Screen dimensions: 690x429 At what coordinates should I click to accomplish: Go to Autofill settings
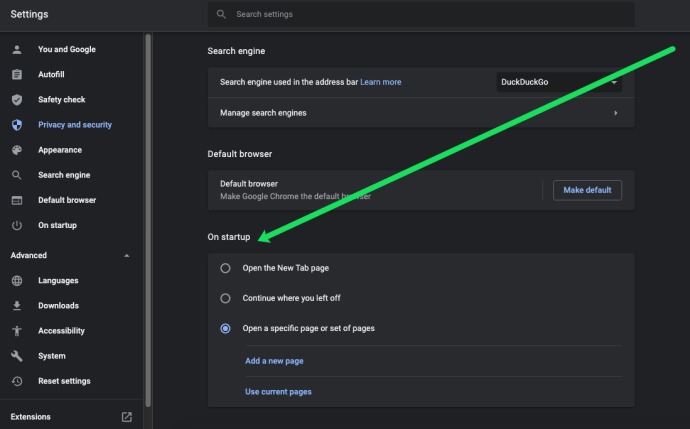51,74
